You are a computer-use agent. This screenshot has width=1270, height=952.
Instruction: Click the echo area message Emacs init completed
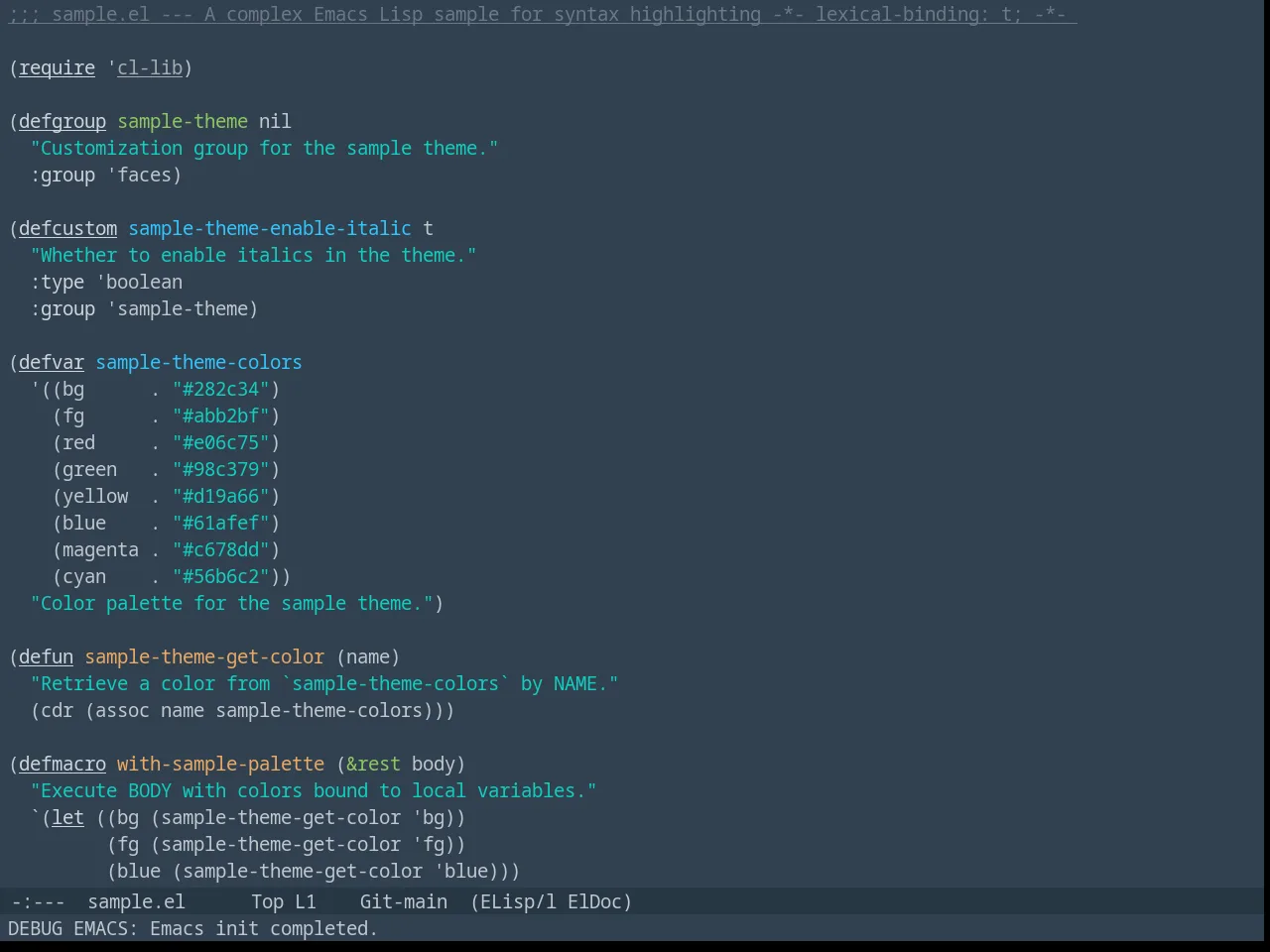264,928
